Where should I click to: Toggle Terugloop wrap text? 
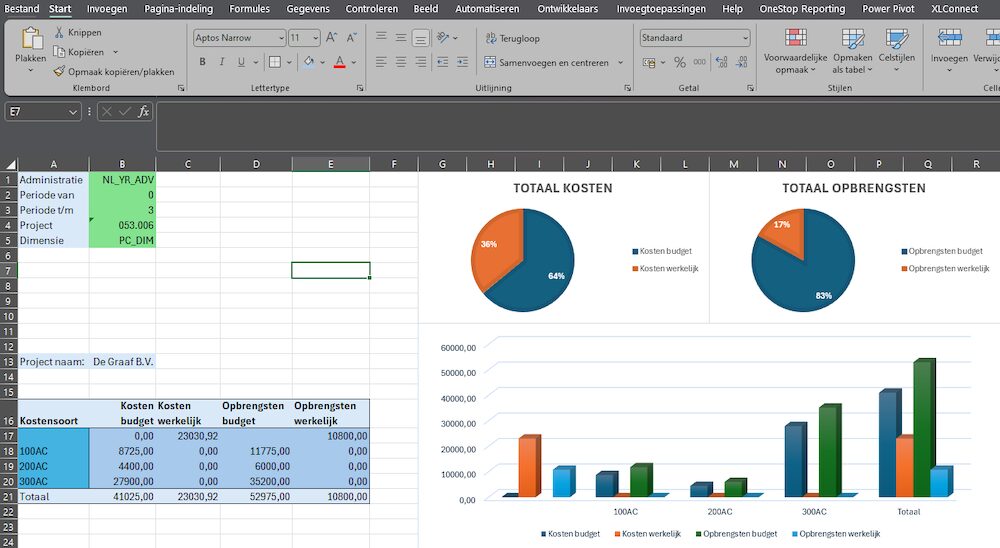click(x=513, y=38)
